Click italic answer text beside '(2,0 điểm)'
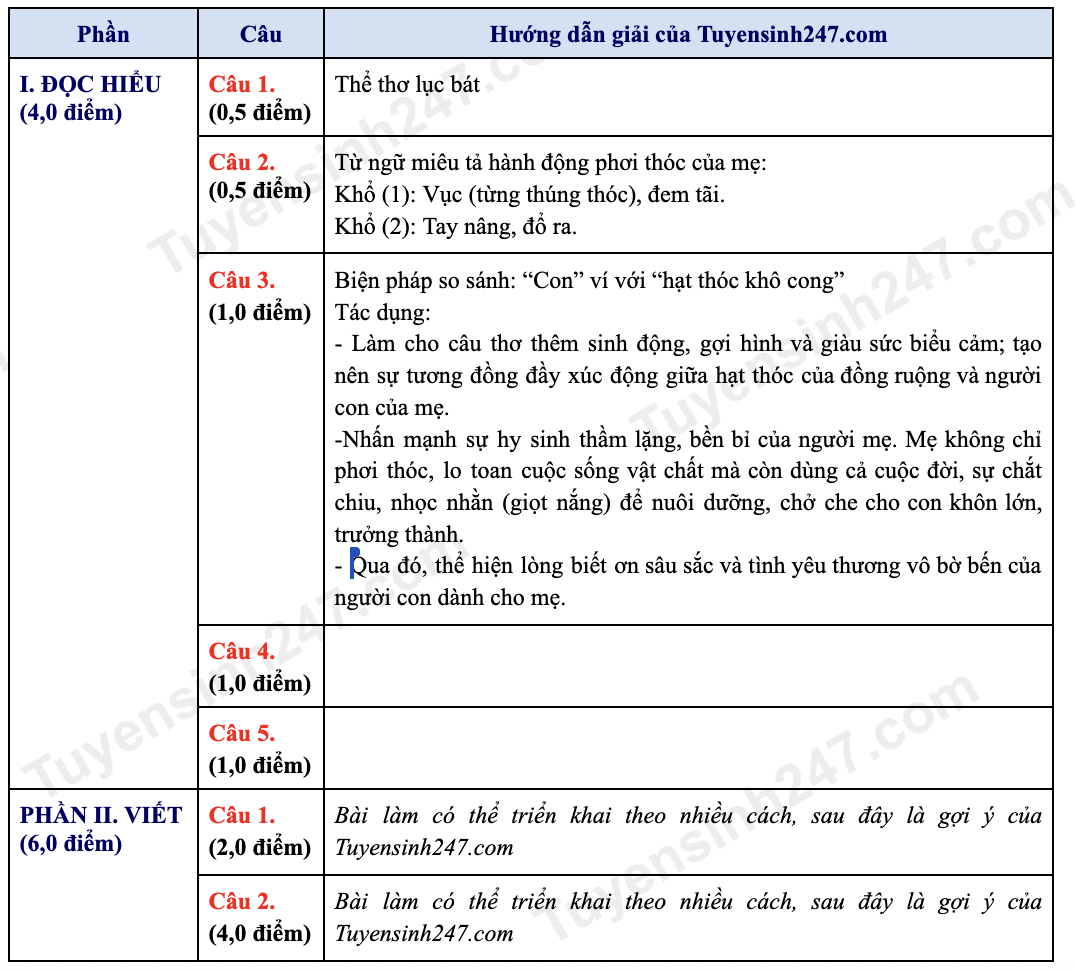Screen dimensions: 1076x970 tap(688, 831)
